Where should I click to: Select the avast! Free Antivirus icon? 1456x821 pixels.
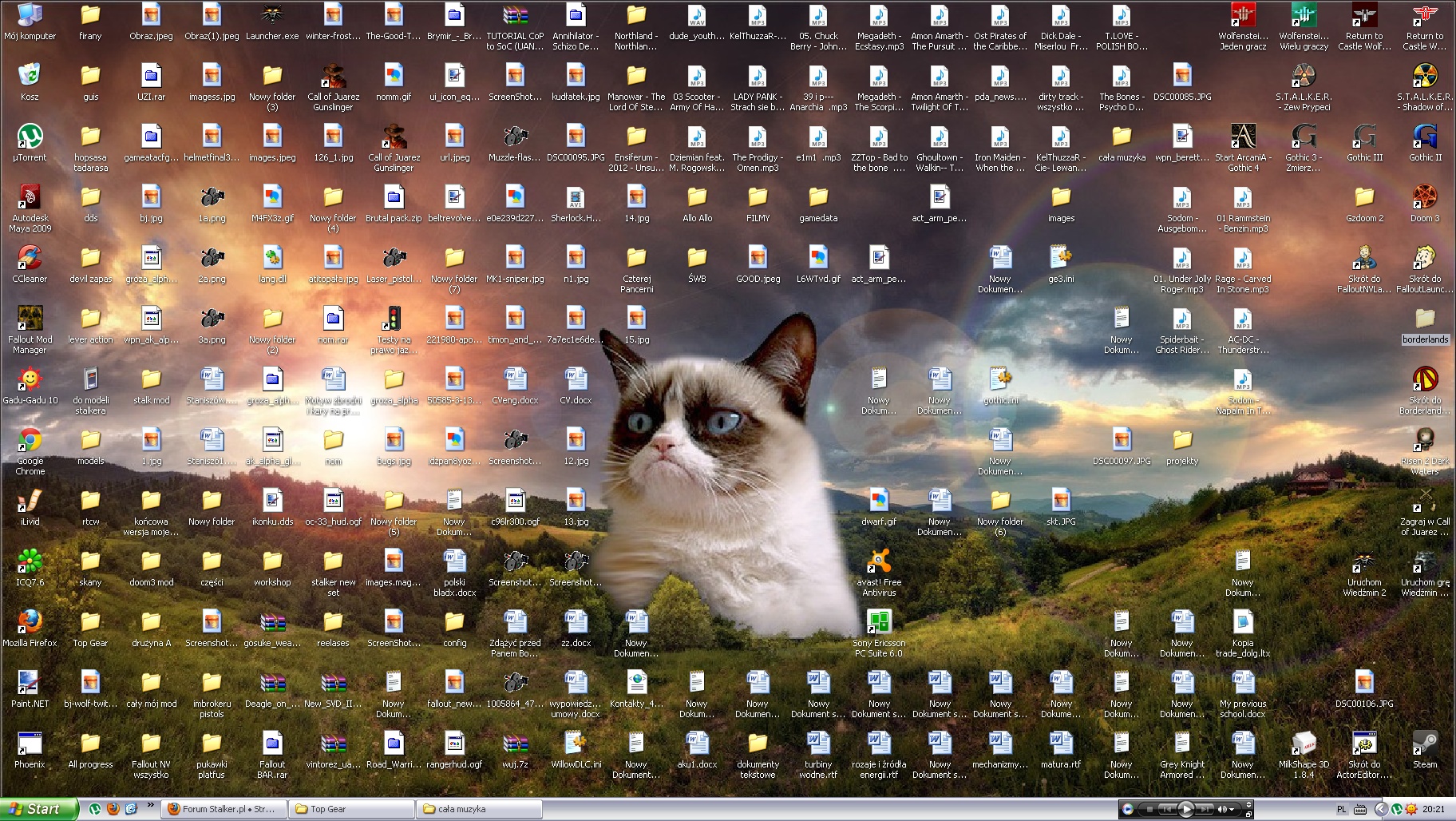[x=879, y=572]
